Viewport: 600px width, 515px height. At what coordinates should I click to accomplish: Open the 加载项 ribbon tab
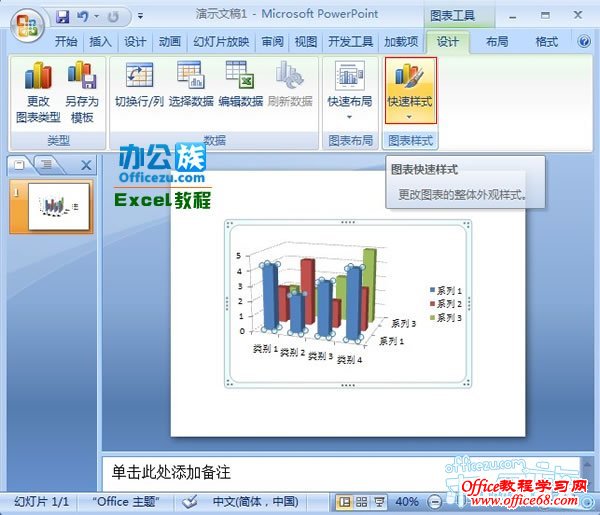[x=401, y=41]
